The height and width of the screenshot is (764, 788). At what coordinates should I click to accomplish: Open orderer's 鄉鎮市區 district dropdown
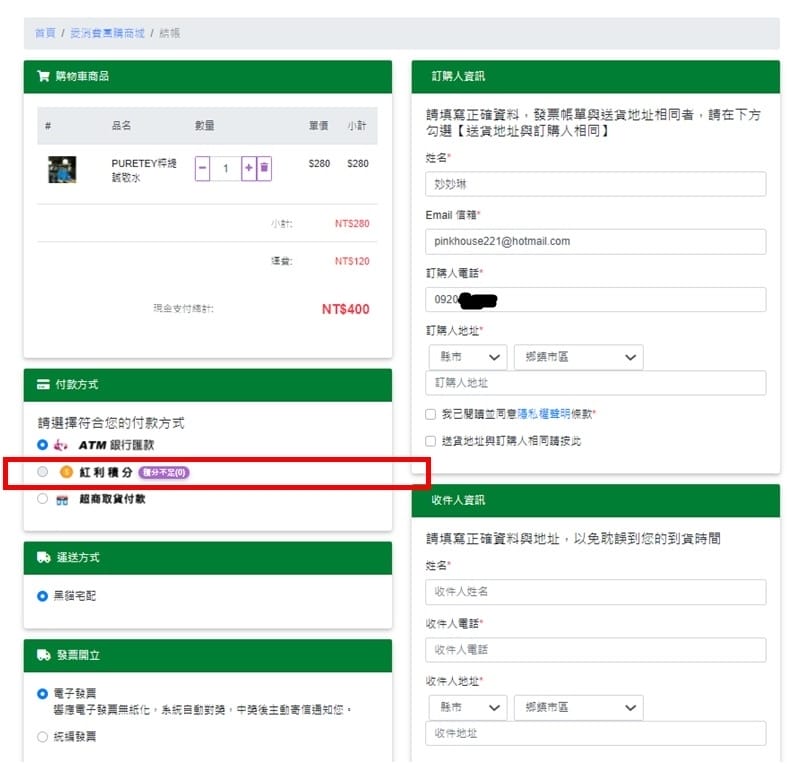(577, 357)
